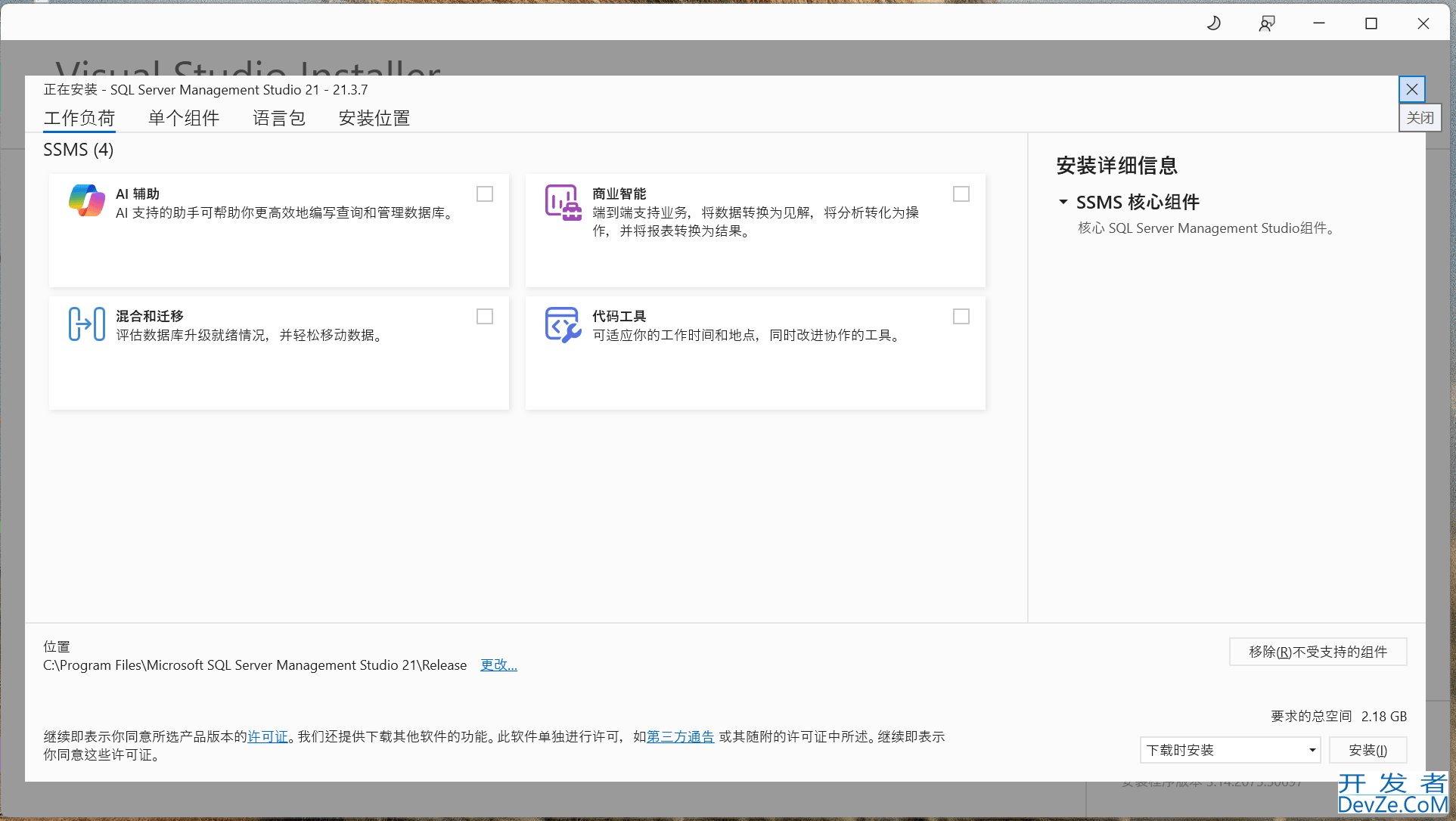This screenshot has width=1456, height=821.
Task: Maximize the Visual Studio Installer window
Action: click(x=1371, y=23)
